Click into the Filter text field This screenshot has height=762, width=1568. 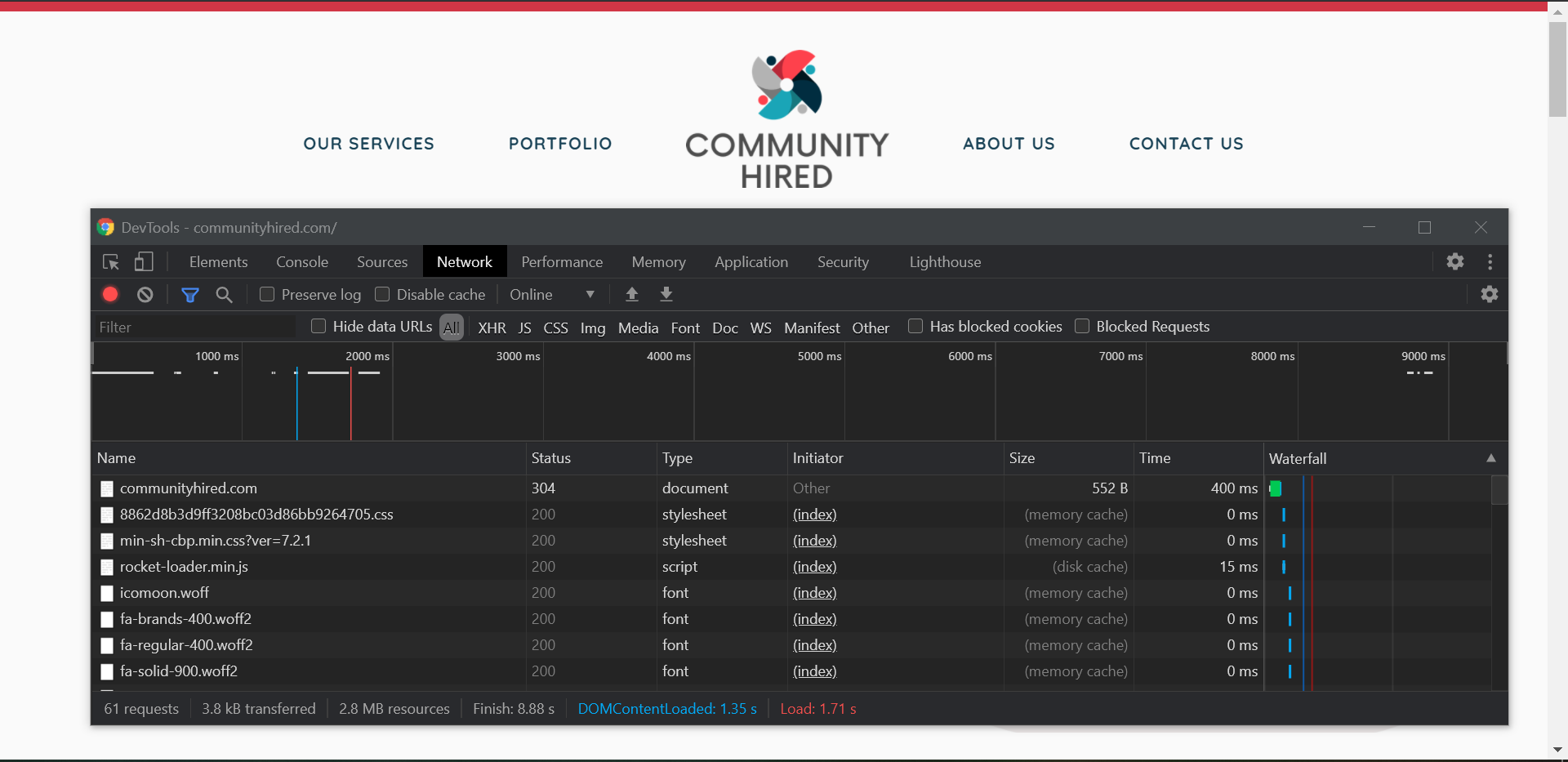click(194, 328)
